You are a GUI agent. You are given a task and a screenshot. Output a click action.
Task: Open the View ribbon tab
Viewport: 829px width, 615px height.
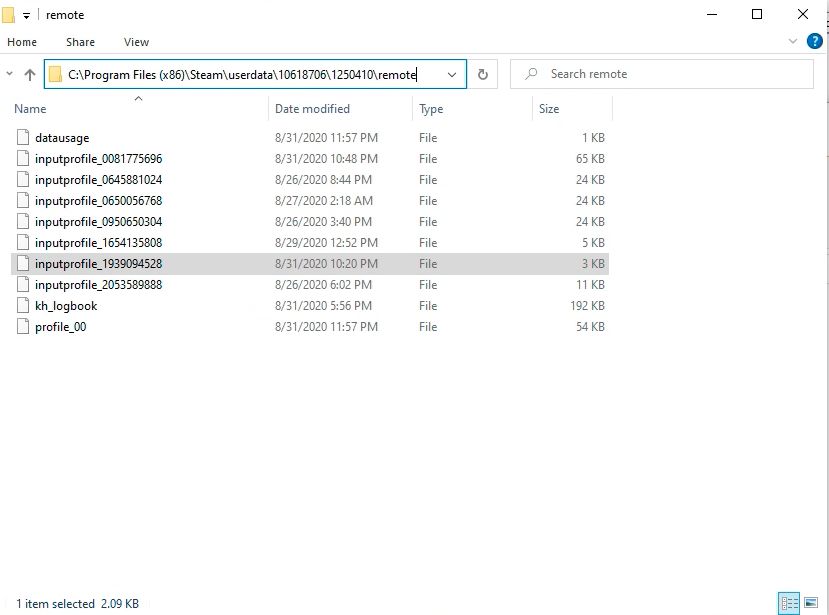coord(136,42)
